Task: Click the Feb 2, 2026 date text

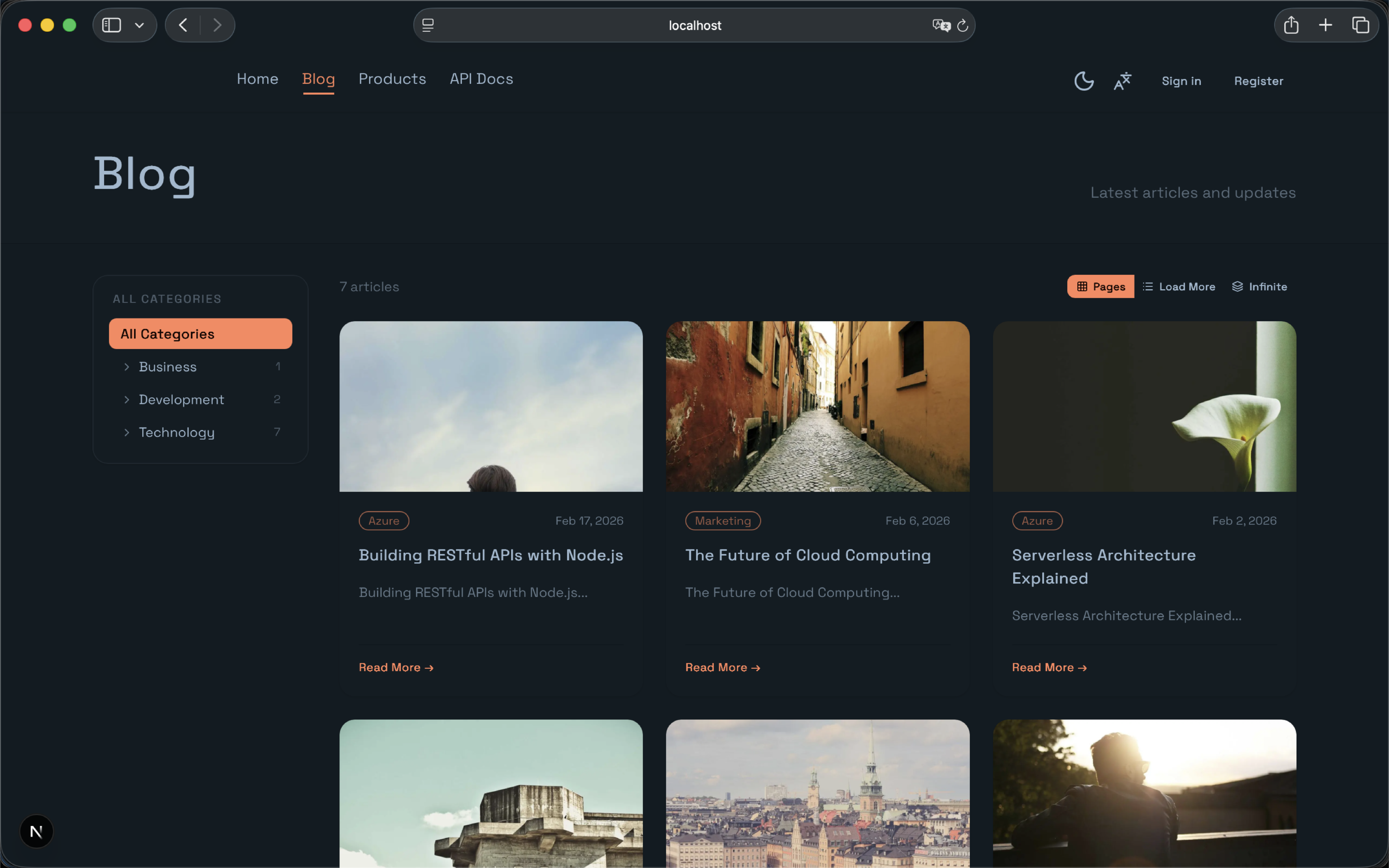Action: [1244, 521]
